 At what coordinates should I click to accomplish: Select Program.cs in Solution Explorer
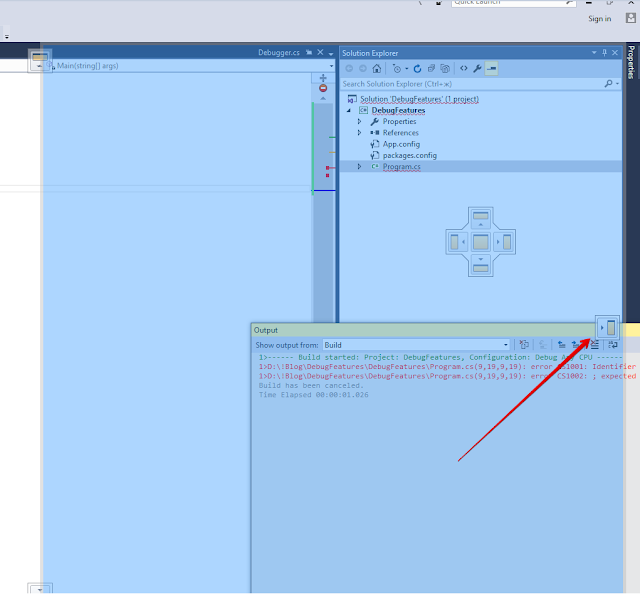(402, 167)
